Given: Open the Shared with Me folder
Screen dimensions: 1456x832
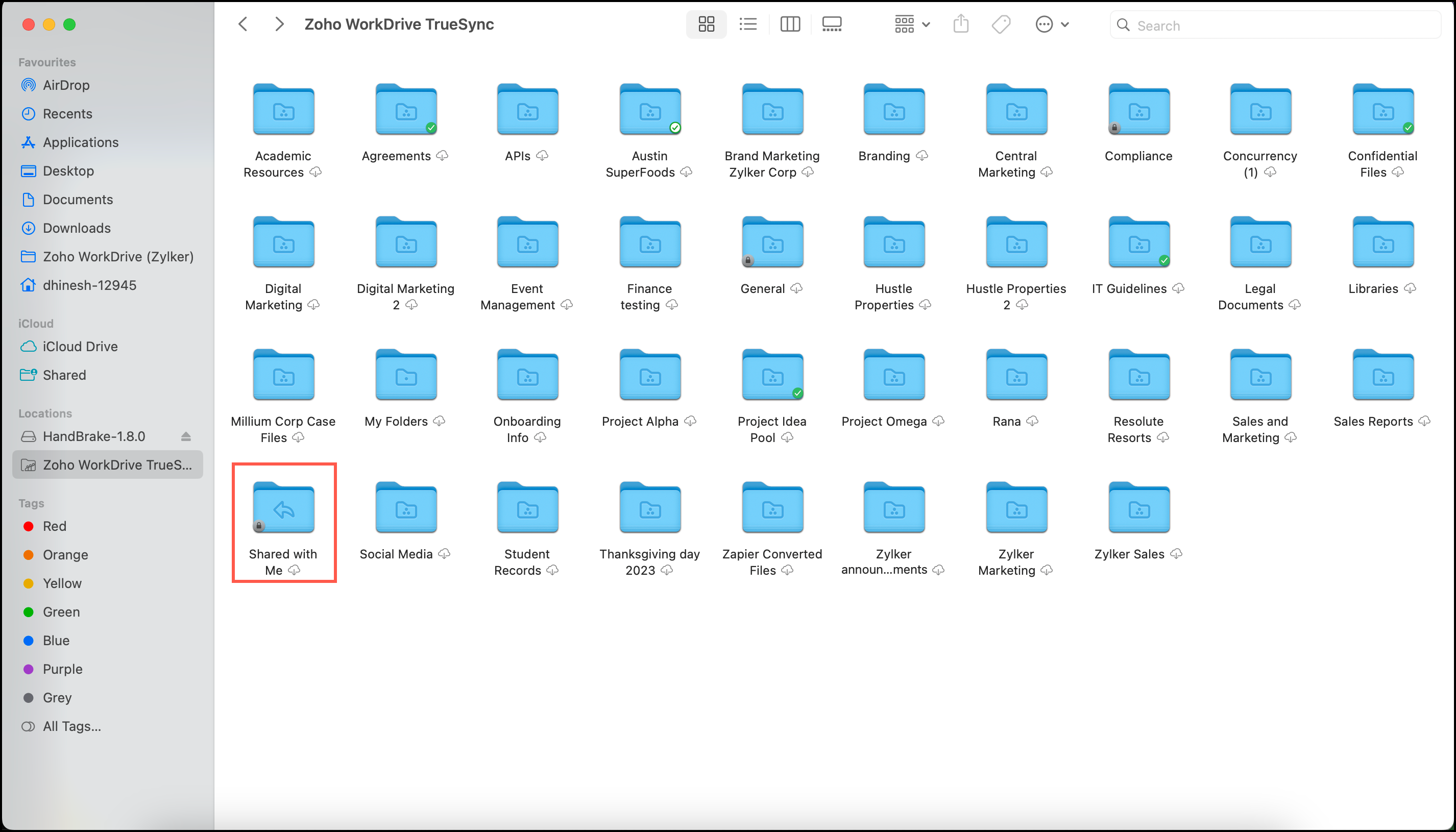Looking at the screenshot, I should 283,508.
